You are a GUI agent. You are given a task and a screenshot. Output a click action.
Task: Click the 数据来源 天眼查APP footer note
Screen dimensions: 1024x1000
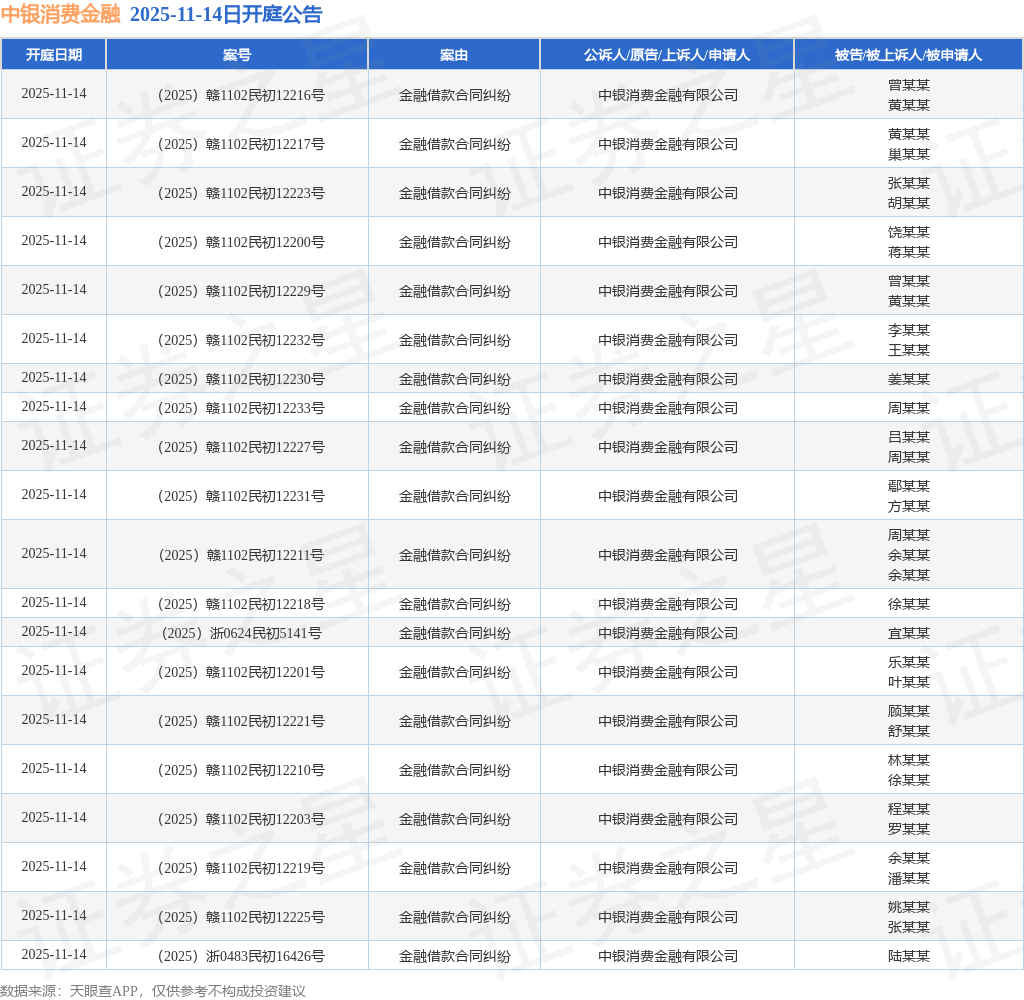click(x=153, y=991)
